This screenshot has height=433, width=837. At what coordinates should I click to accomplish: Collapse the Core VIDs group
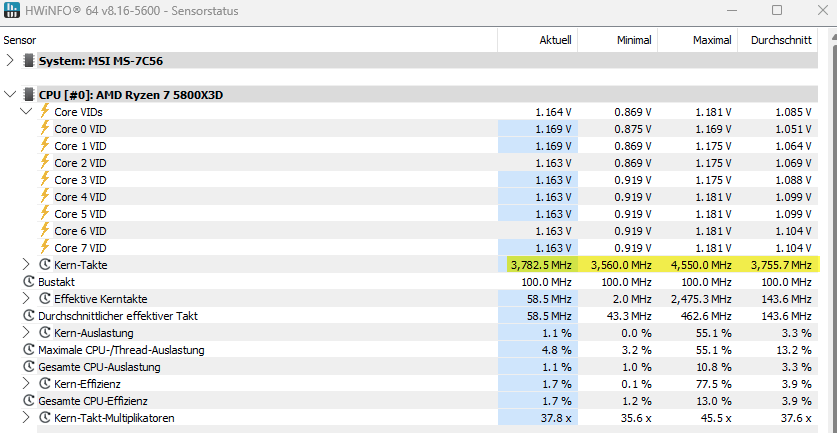click(26, 112)
